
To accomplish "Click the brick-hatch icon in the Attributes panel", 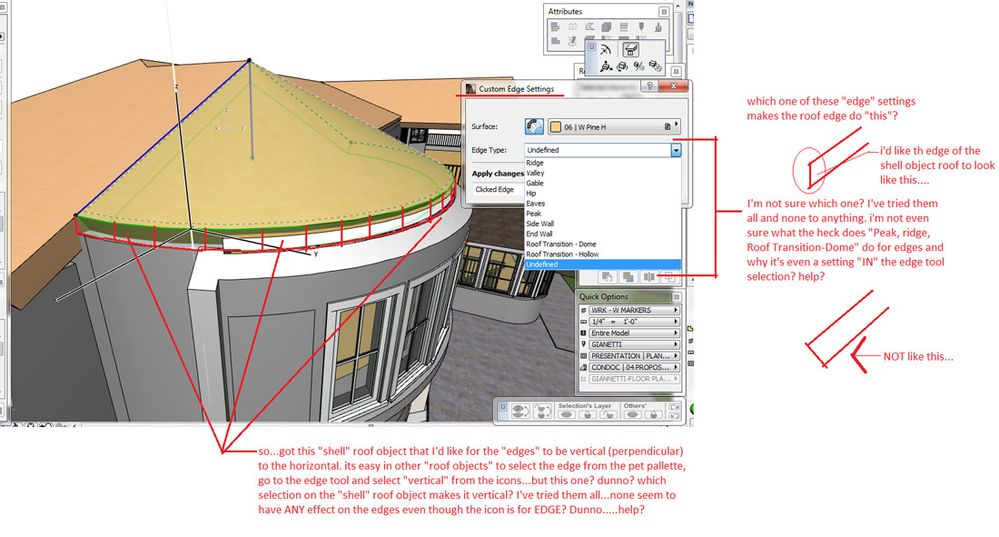I will (x=624, y=27).
